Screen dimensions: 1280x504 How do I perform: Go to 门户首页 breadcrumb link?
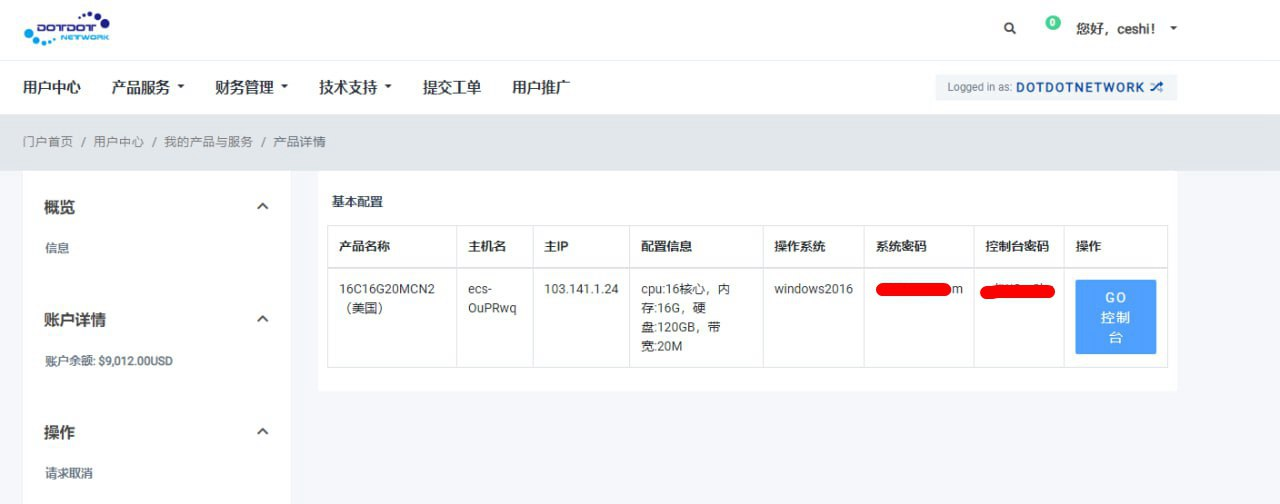(x=48, y=142)
